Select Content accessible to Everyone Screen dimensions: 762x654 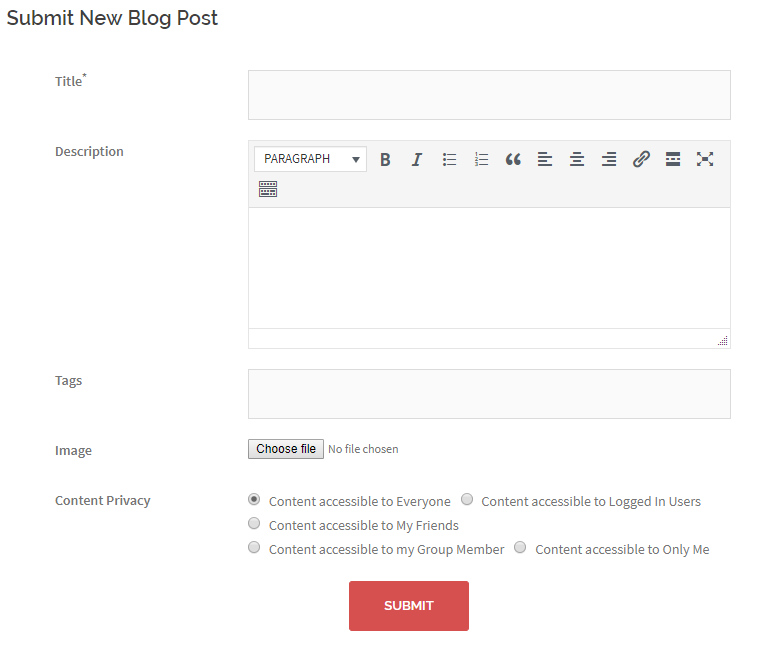[x=254, y=499]
